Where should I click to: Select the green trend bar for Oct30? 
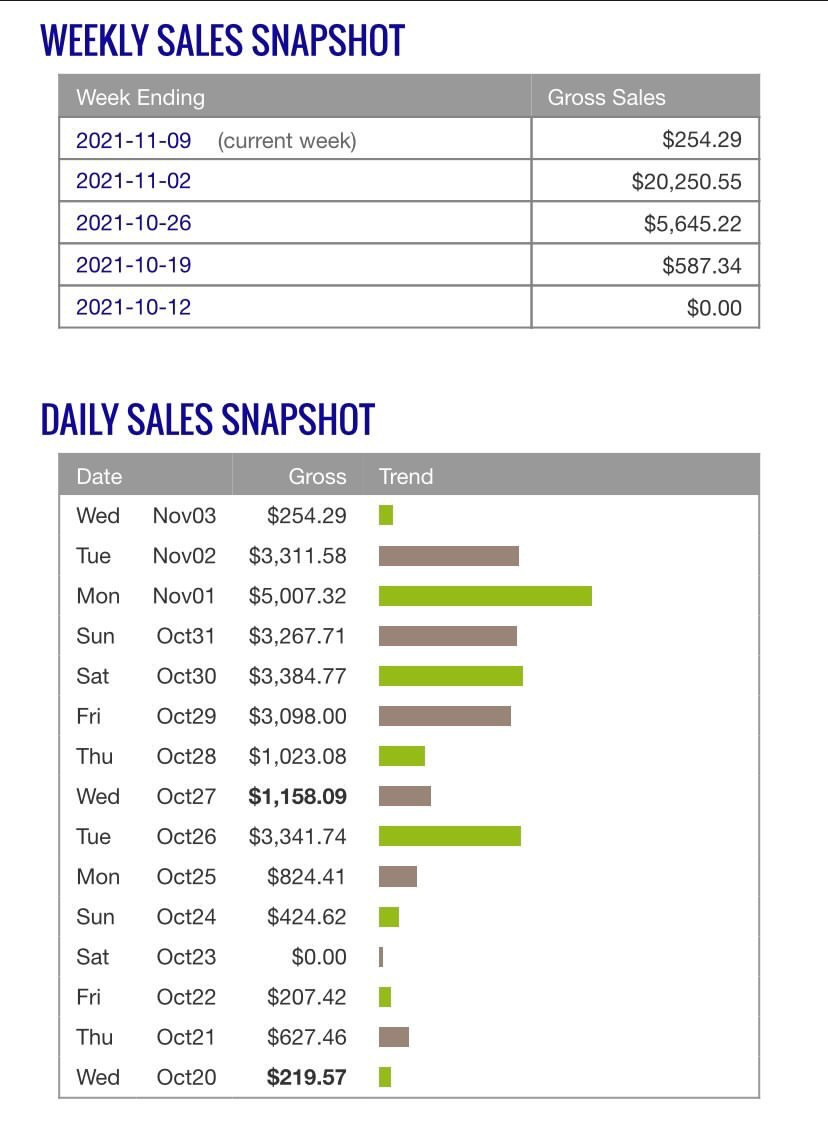[x=451, y=676]
